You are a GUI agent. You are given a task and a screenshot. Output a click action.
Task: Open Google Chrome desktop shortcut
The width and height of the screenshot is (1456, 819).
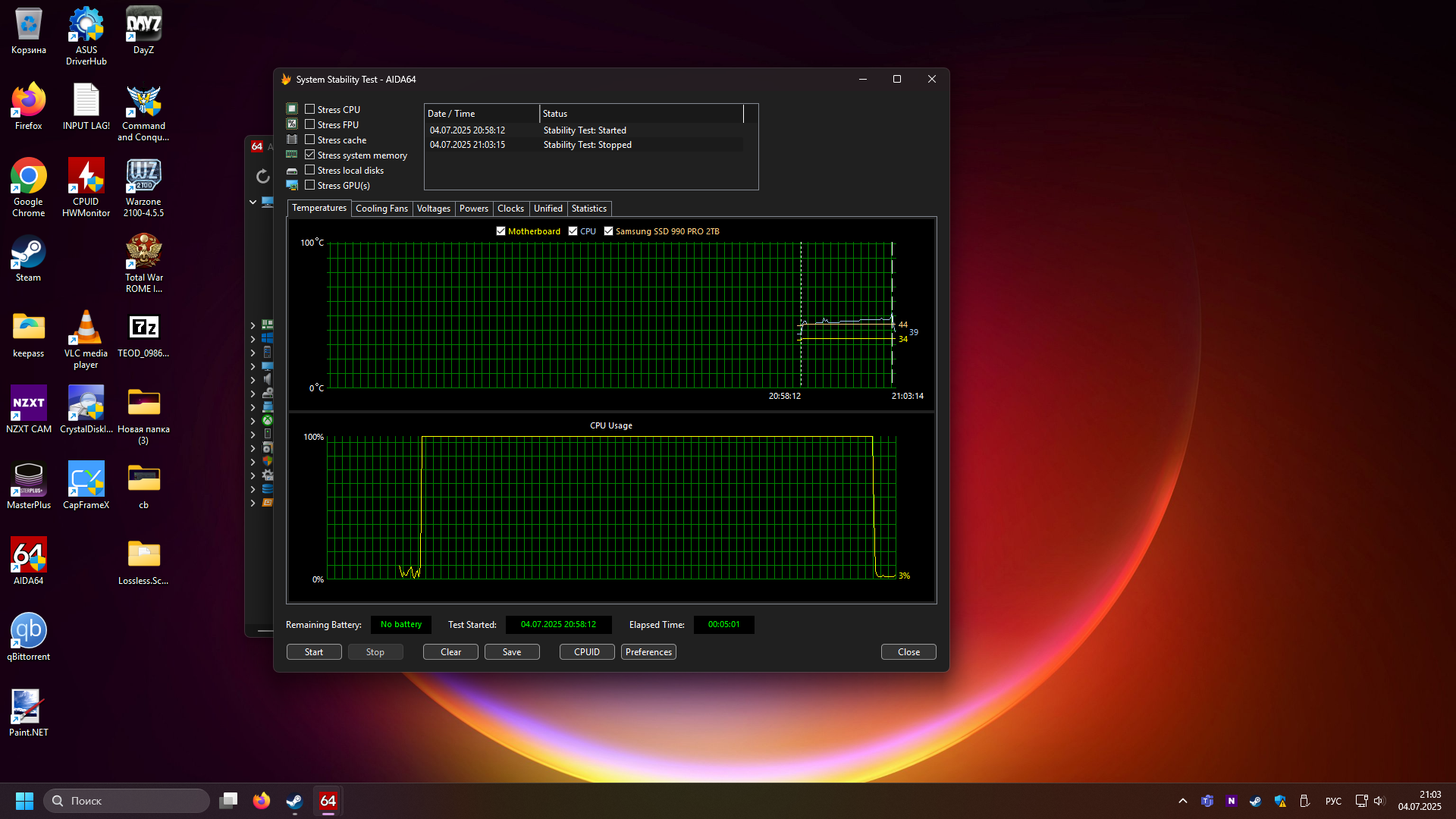(x=28, y=187)
